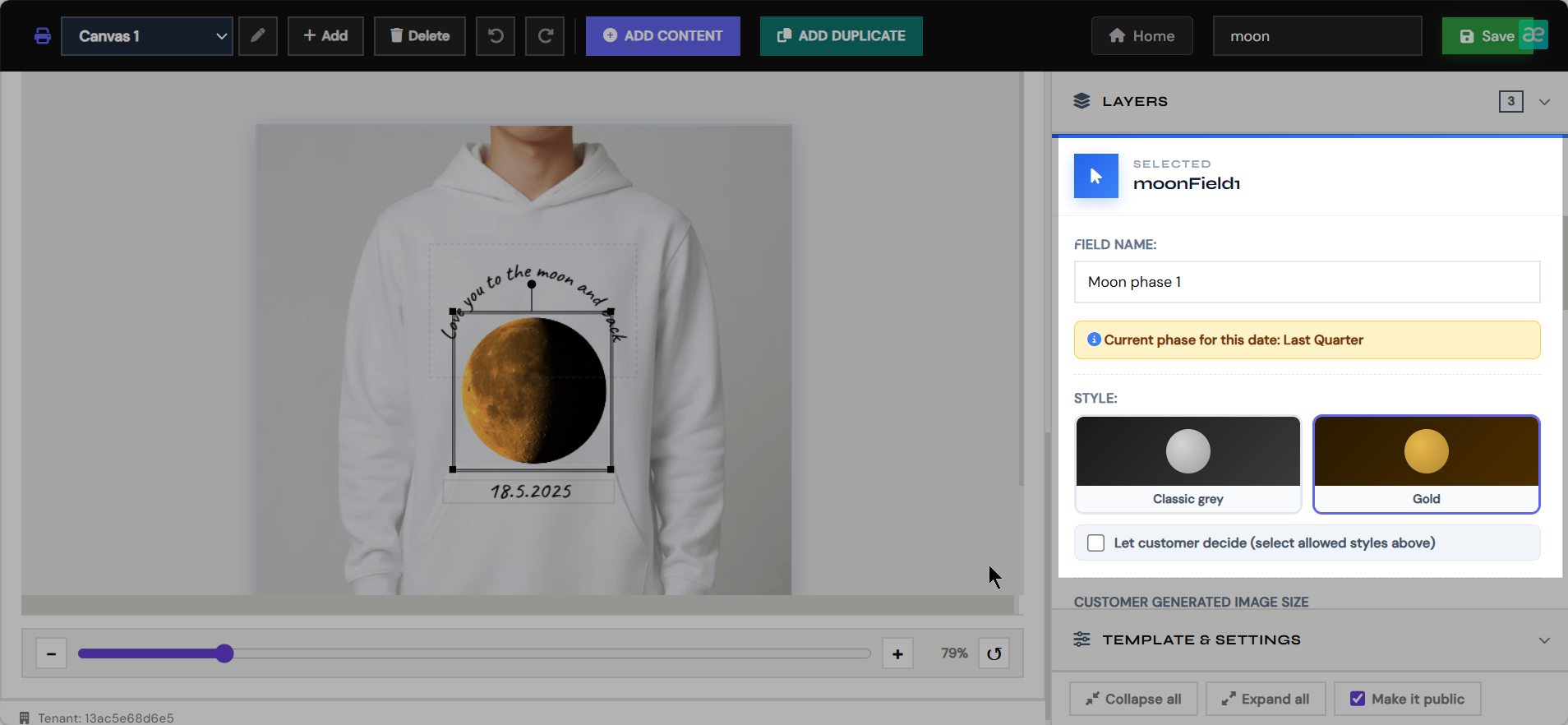Click the date text 18.5.2025 on canvas
1568x725 pixels.
531,492
